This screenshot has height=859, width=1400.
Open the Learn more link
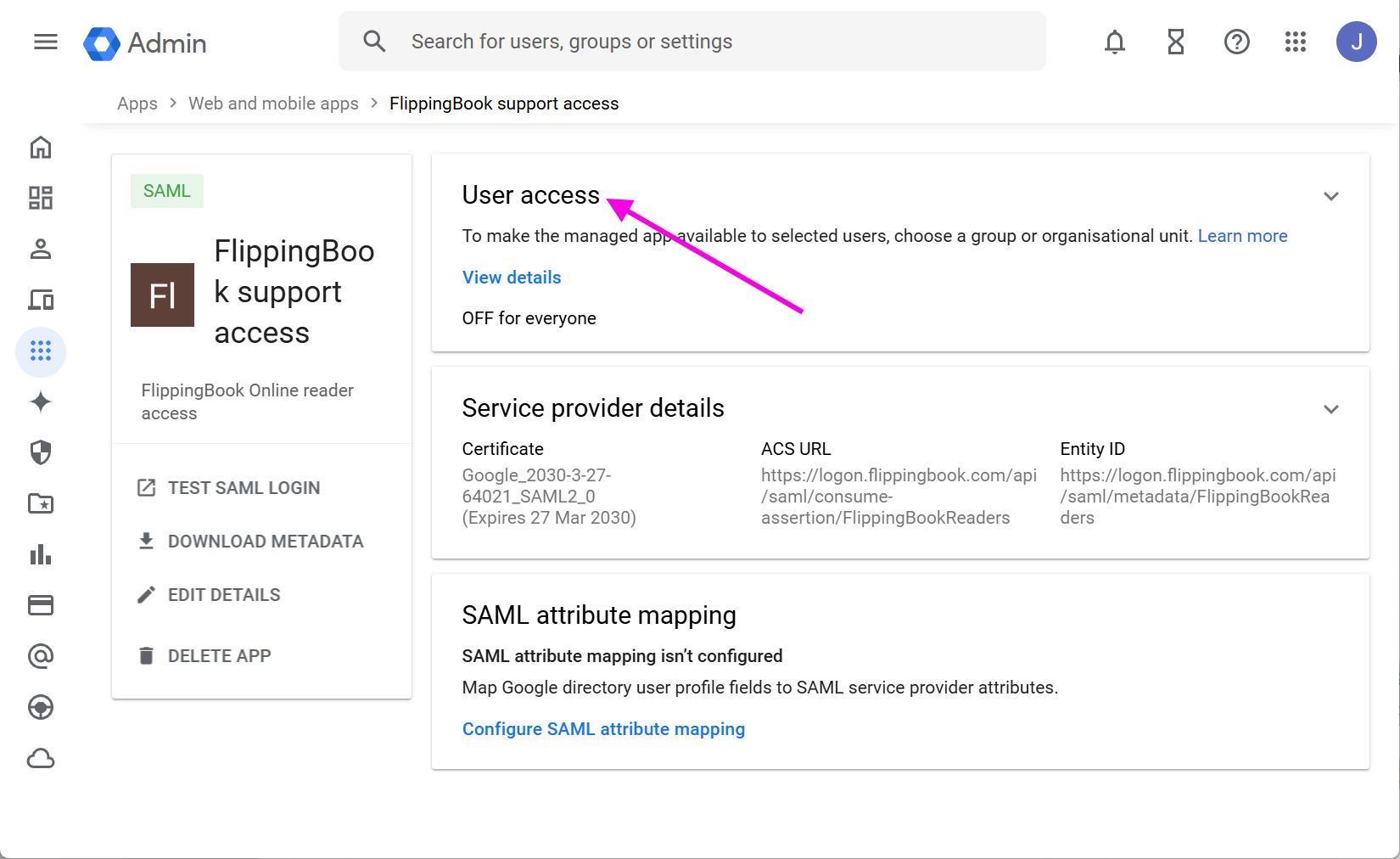coord(1242,236)
